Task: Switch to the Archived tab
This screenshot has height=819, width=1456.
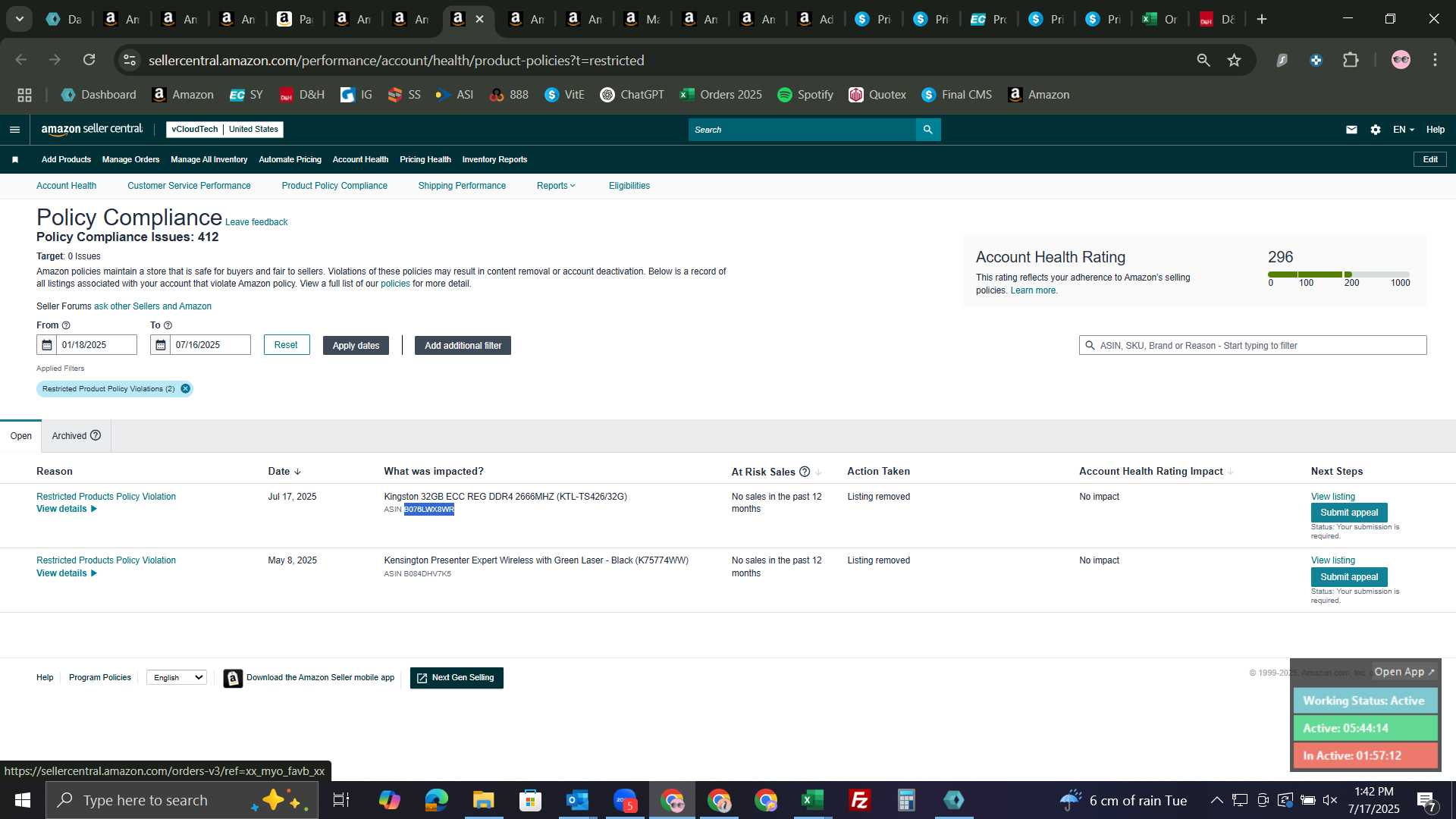Action: [76, 436]
